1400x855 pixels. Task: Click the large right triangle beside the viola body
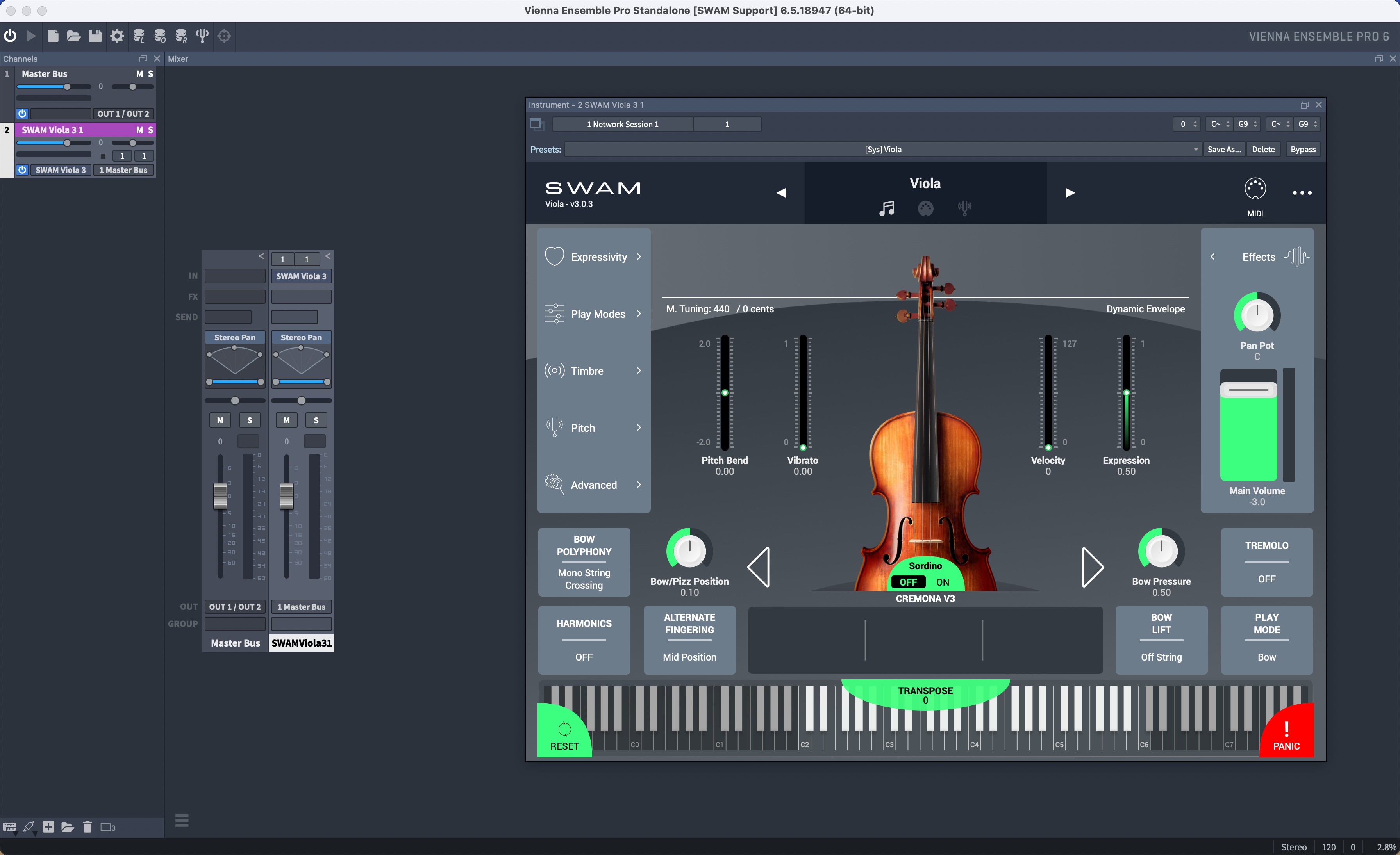(x=1093, y=566)
